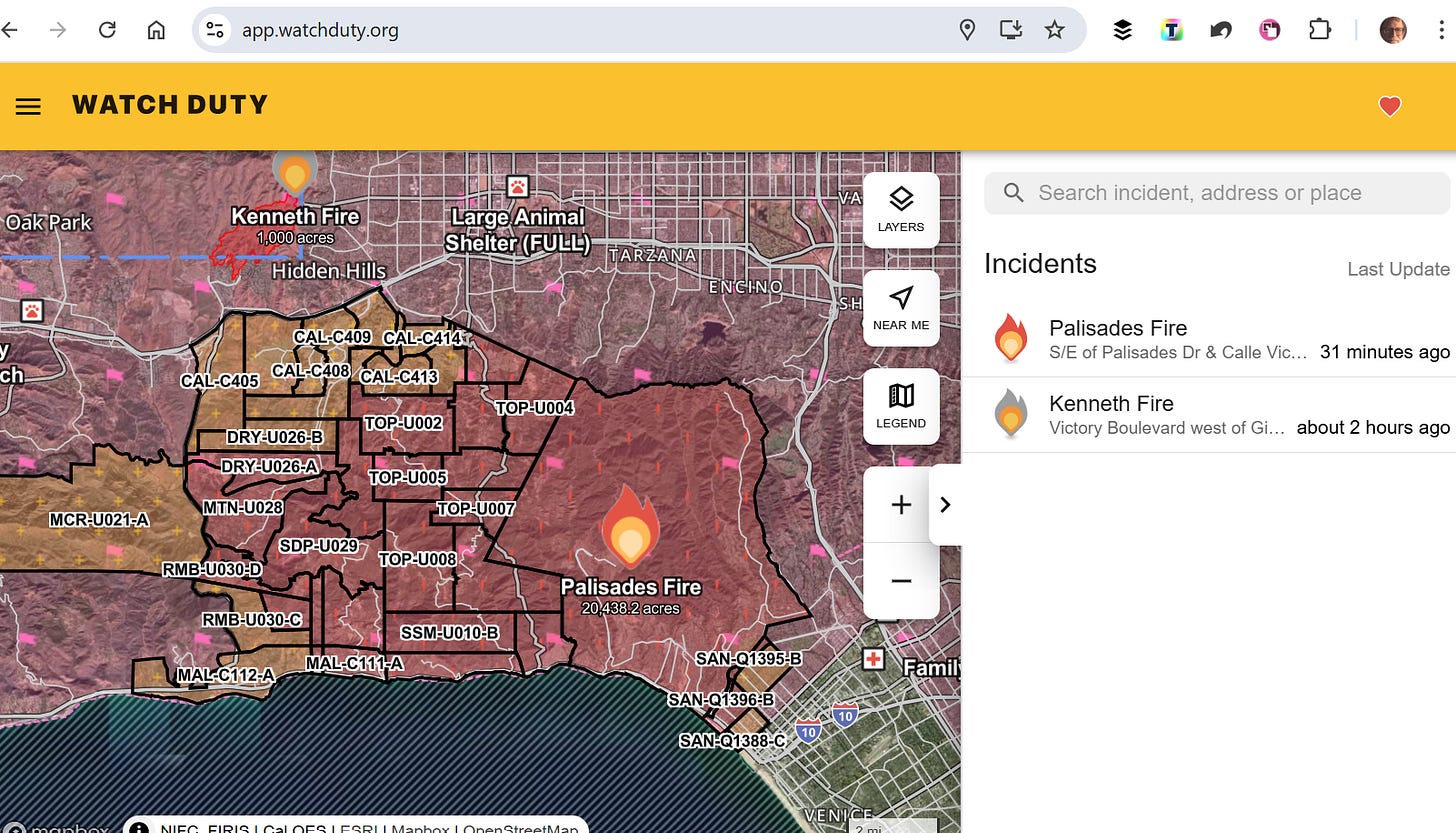Open the Layers map control
The height and width of the screenshot is (833, 1456).
coord(901,210)
